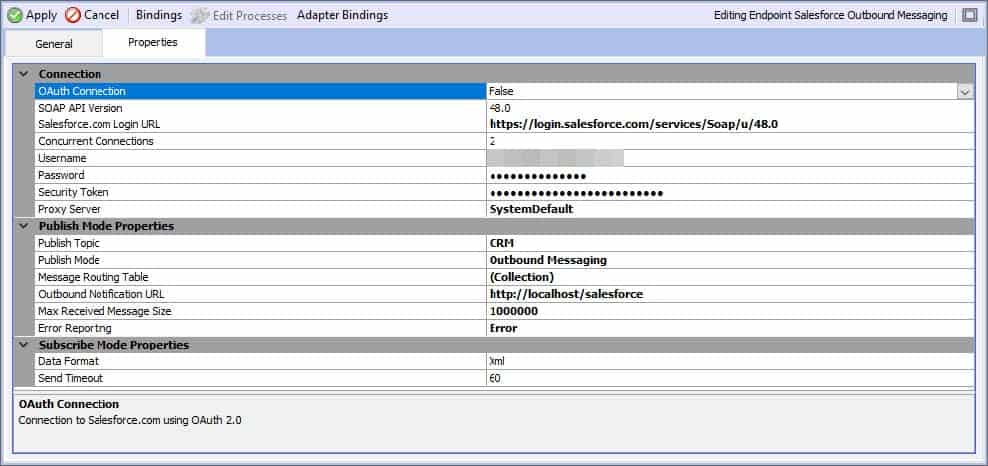Select the Publish Mode property label

click(x=69, y=260)
